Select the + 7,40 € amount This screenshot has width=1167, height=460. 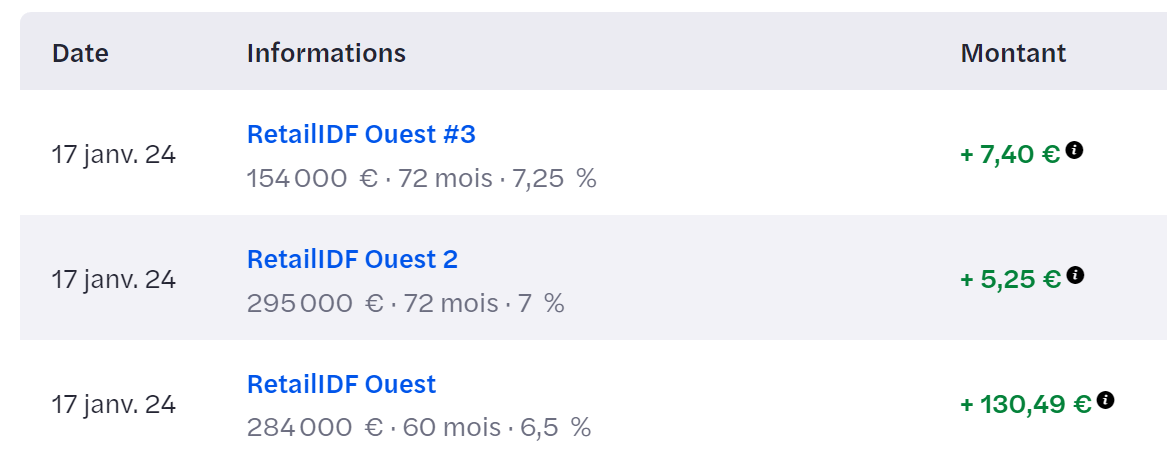(x=1009, y=154)
